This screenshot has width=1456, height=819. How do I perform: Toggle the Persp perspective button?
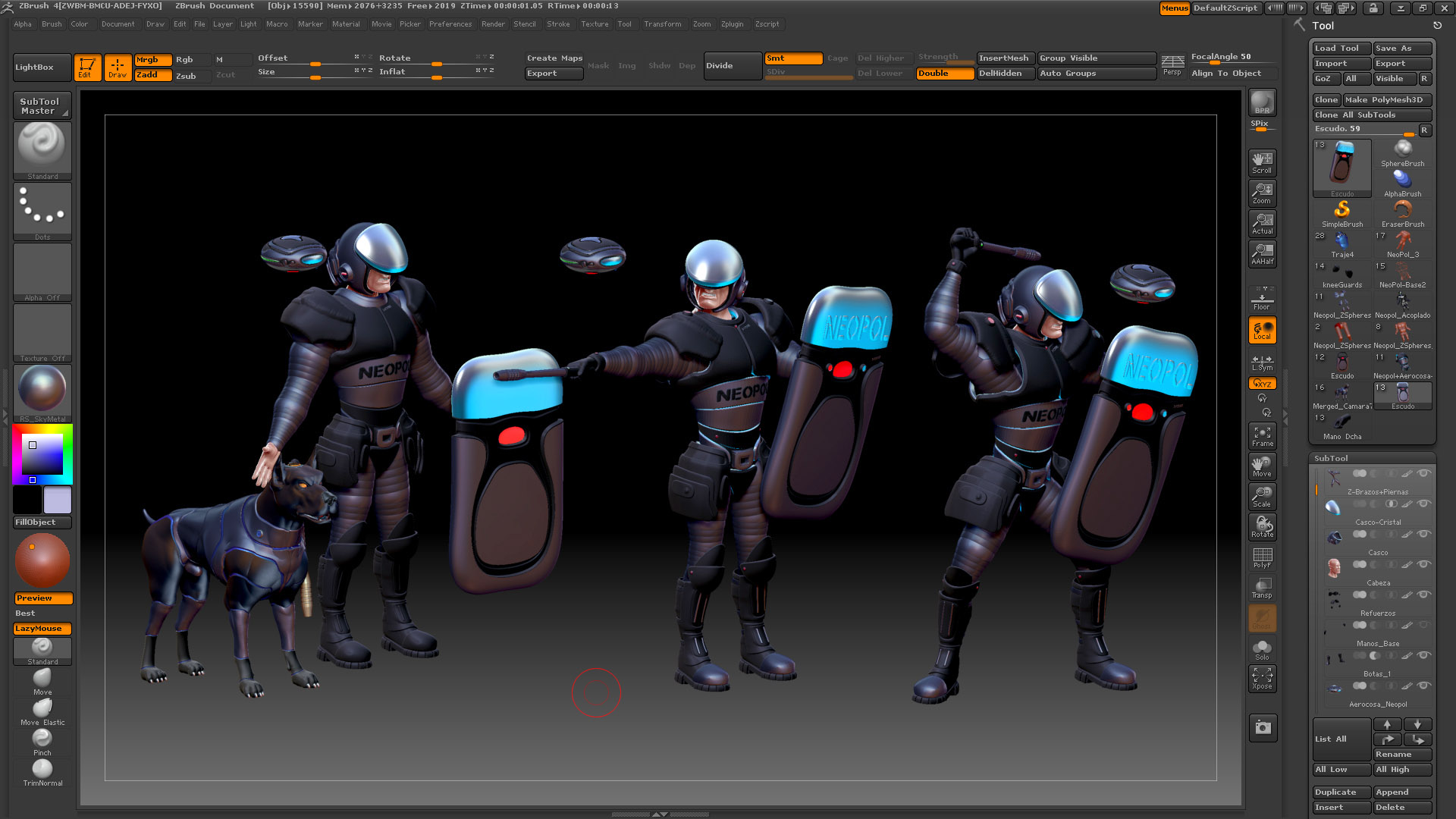coord(1172,65)
